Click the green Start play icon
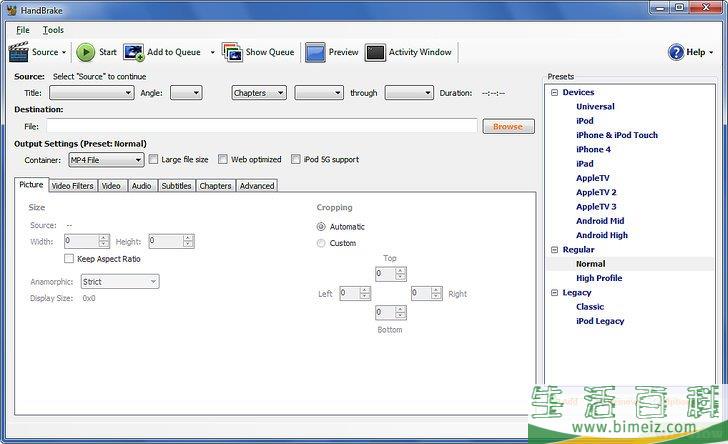This screenshot has width=728, height=444. (85, 52)
